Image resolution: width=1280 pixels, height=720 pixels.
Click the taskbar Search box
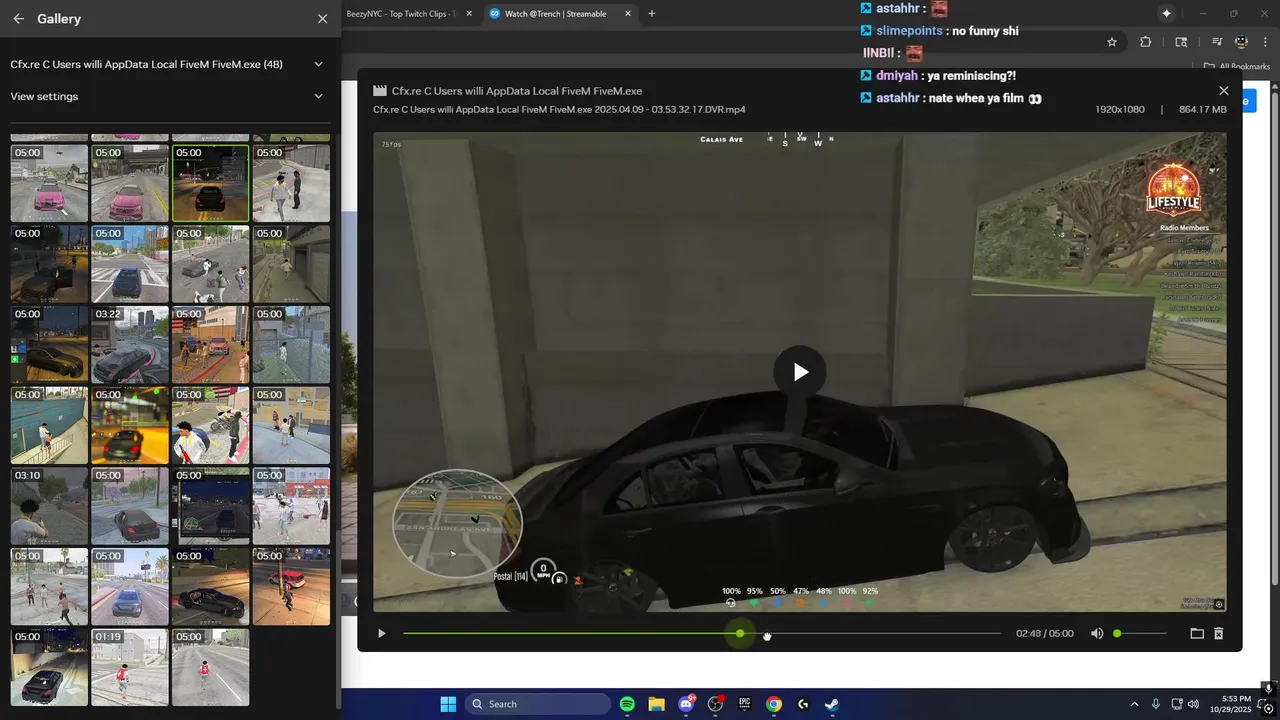[538, 704]
